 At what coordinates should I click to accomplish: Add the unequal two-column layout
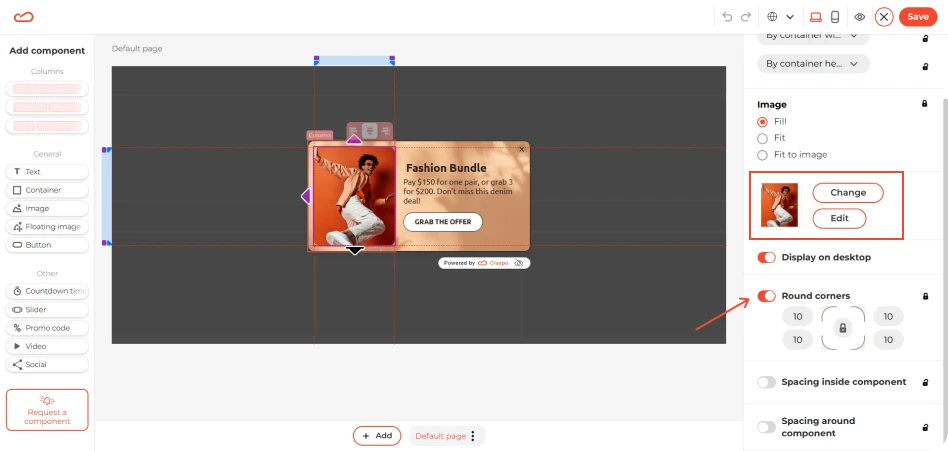coord(47,126)
